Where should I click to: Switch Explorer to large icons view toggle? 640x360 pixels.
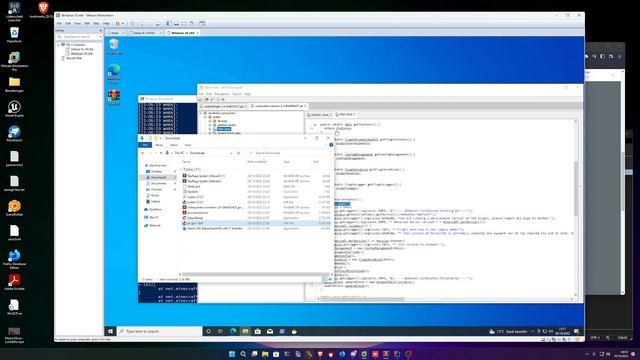(x=330, y=279)
